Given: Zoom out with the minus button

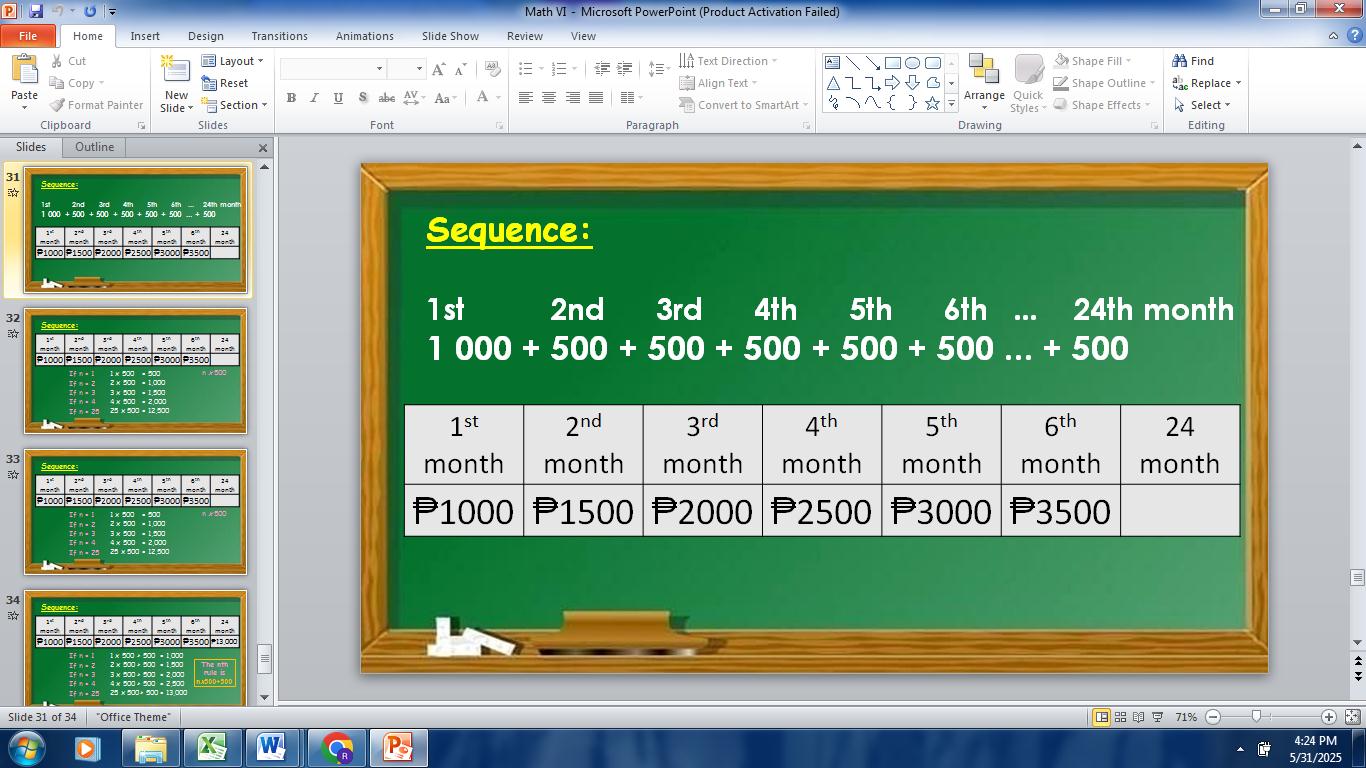Looking at the screenshot, I should pos(1213,717).
